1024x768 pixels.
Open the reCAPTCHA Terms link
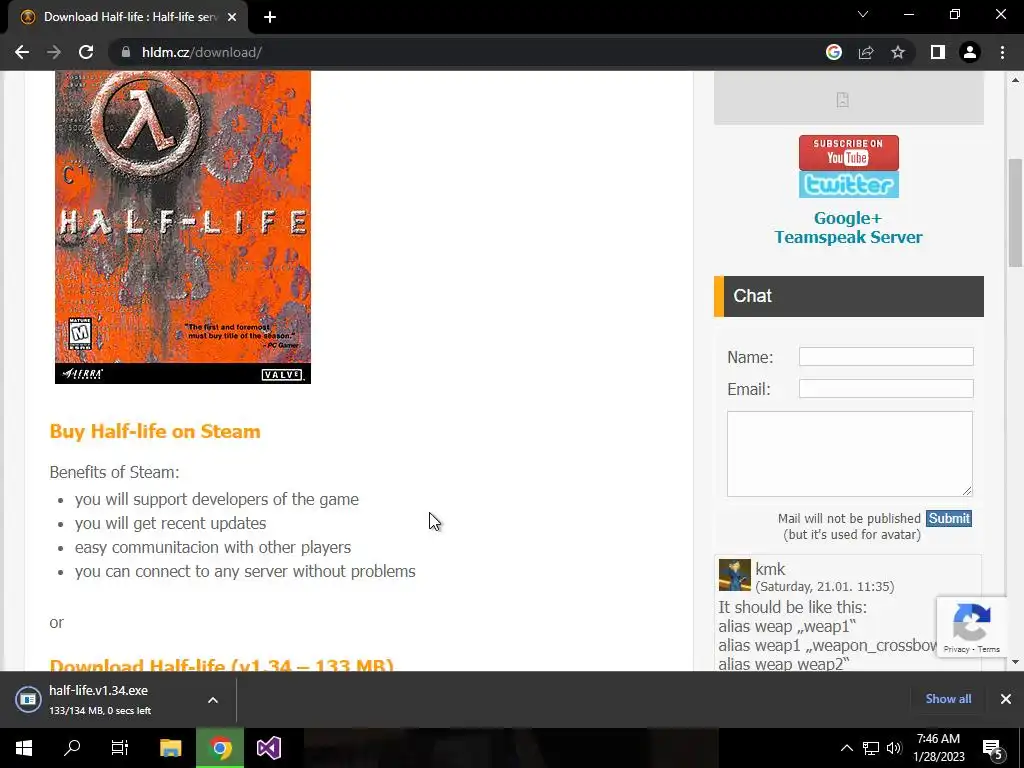(989, 649)
